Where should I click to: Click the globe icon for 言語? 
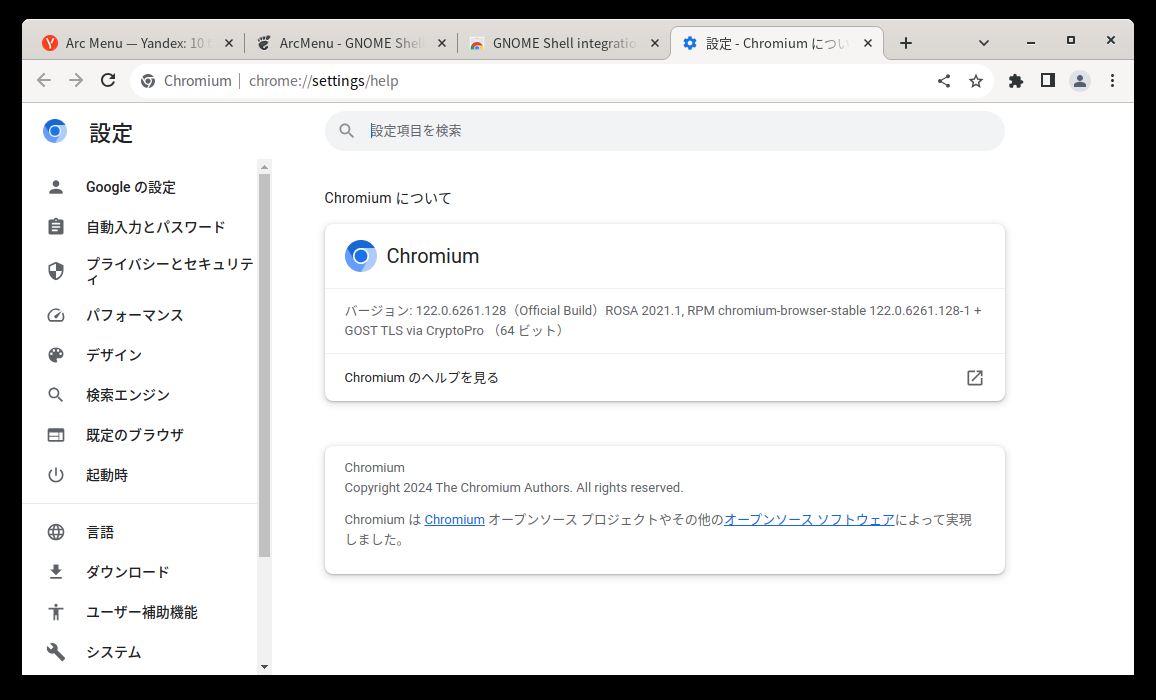[x=56, y=533]
